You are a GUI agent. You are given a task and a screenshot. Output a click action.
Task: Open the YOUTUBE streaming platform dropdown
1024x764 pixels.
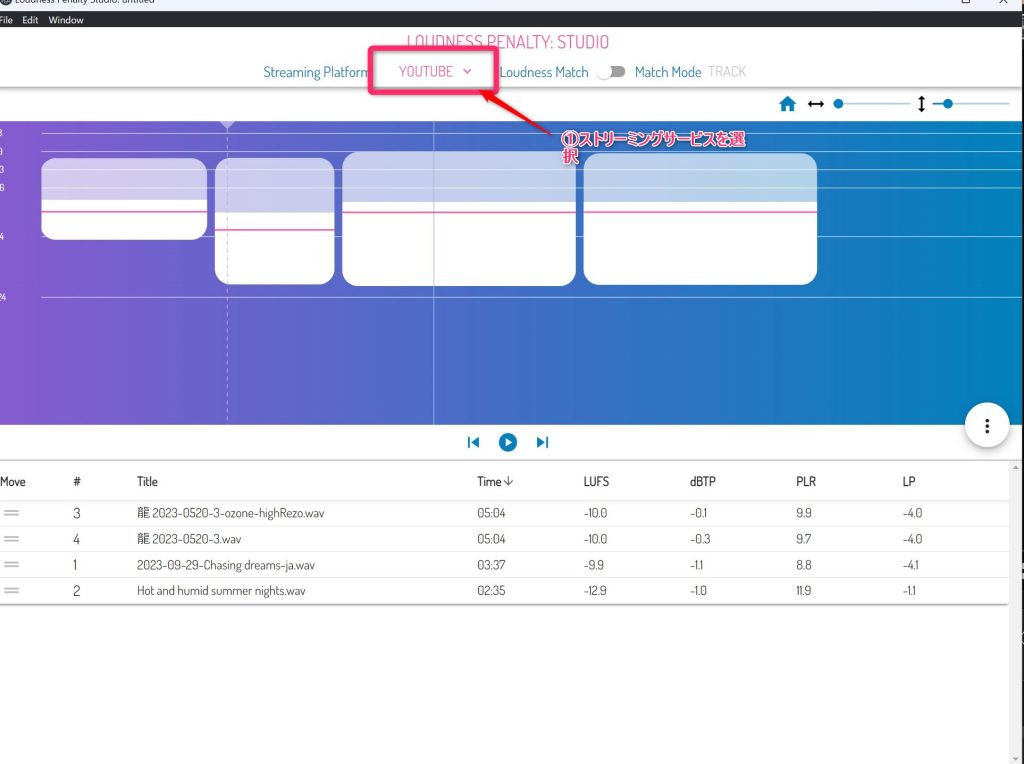[434, 72]
